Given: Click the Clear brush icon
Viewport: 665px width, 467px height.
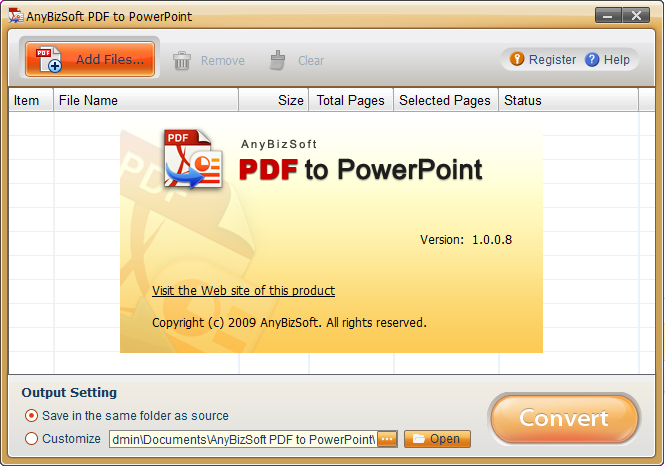Looking at the screenshot, I should pyautogui.click(x=278, y=60).
